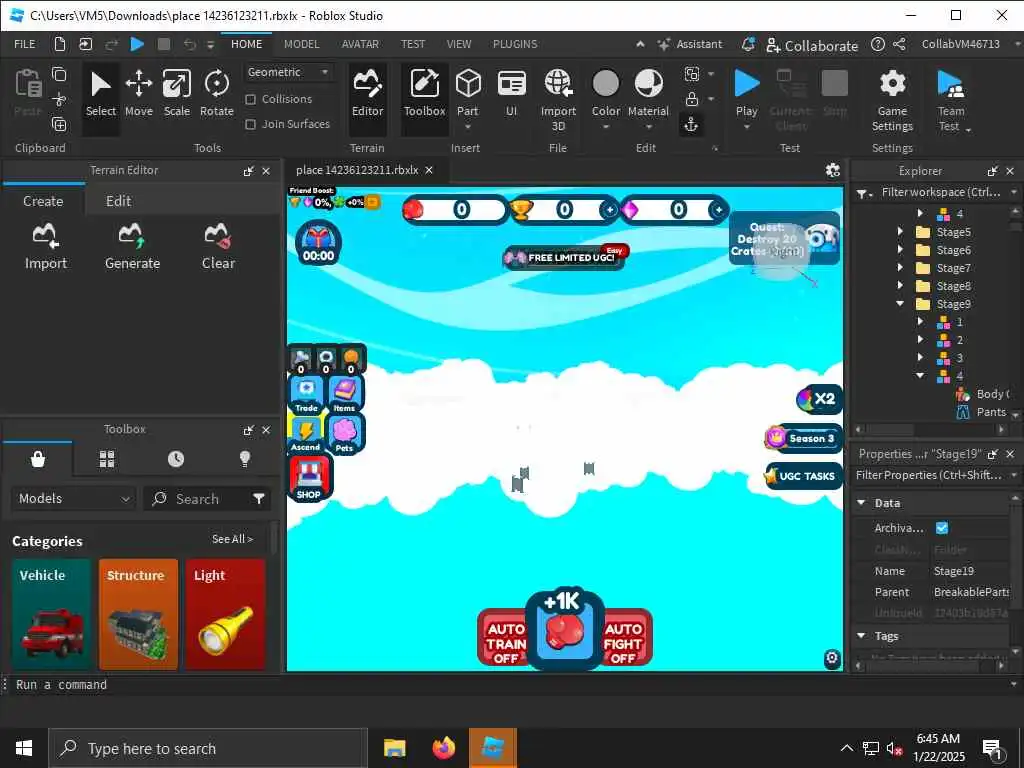Toggle Auto Train off button
This screenshot has height=768, width=1024.
pyautogui.click(x=504, y=639)
